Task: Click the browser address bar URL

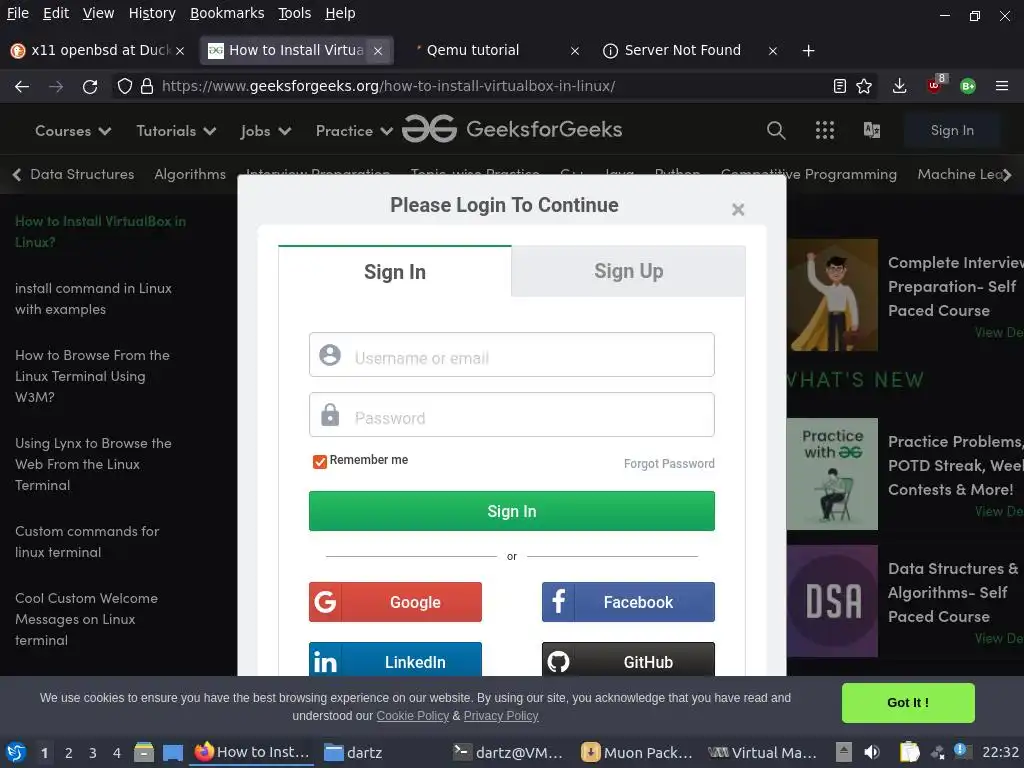Action: 389,86
